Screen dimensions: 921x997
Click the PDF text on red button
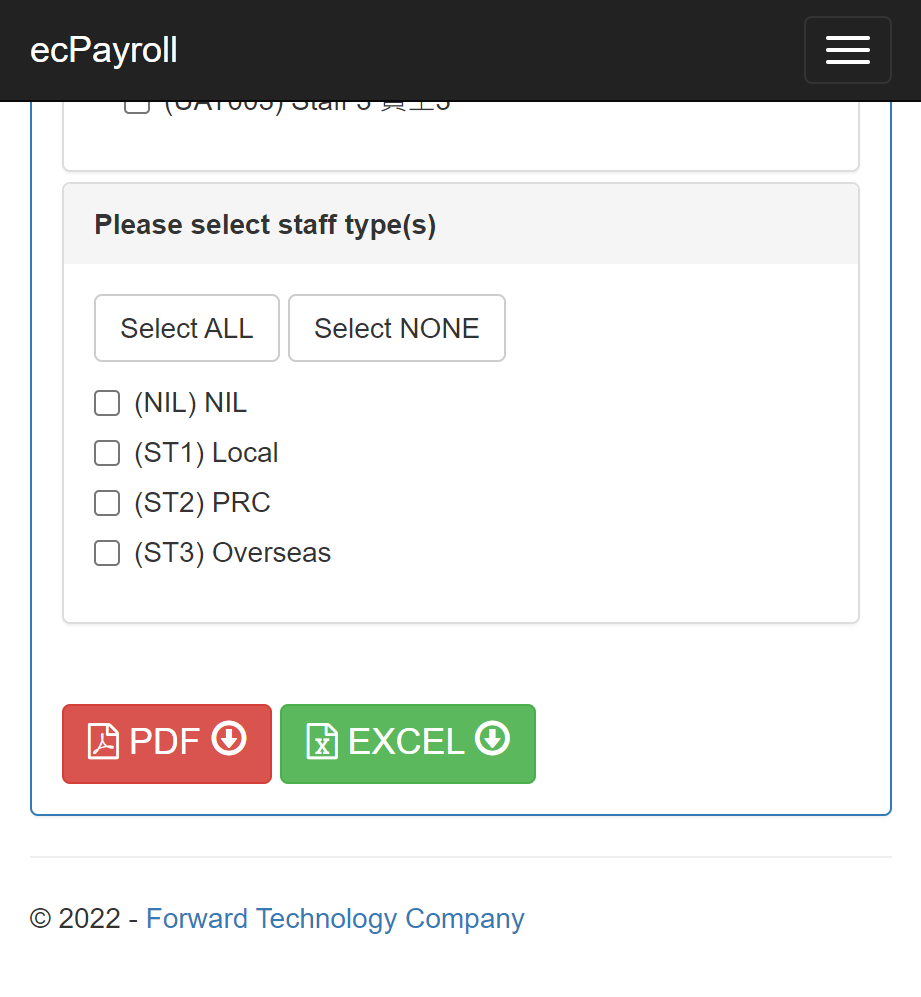tap(164, 741)
